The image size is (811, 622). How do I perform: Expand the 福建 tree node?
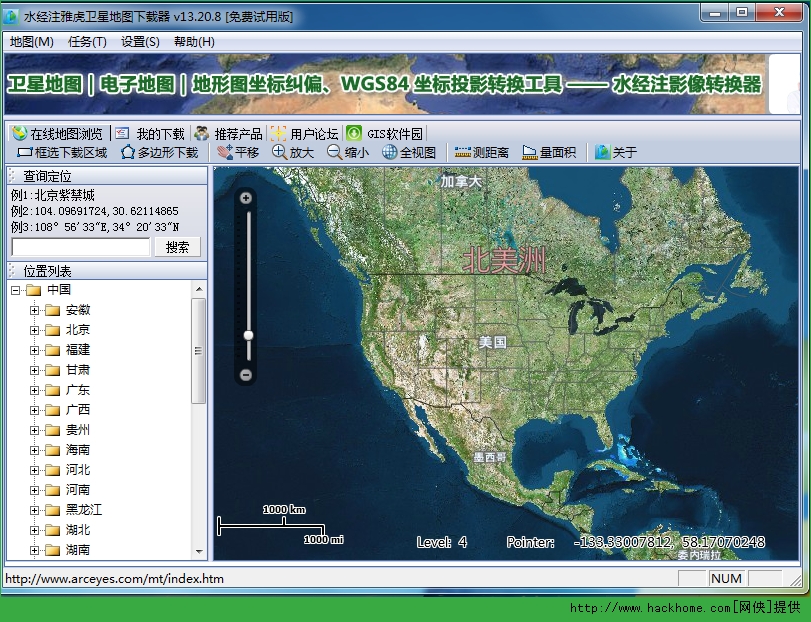point(34,351)
